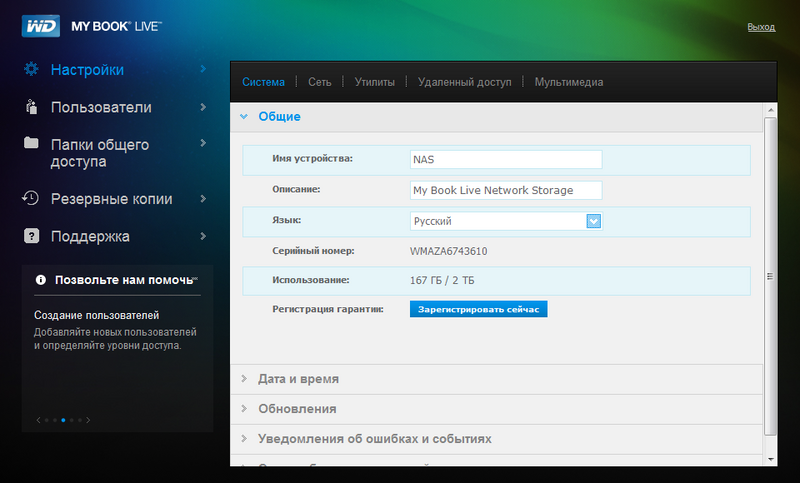Switch to the Сеть tab
Screen dimensions: 800x483
click(319, 82)
